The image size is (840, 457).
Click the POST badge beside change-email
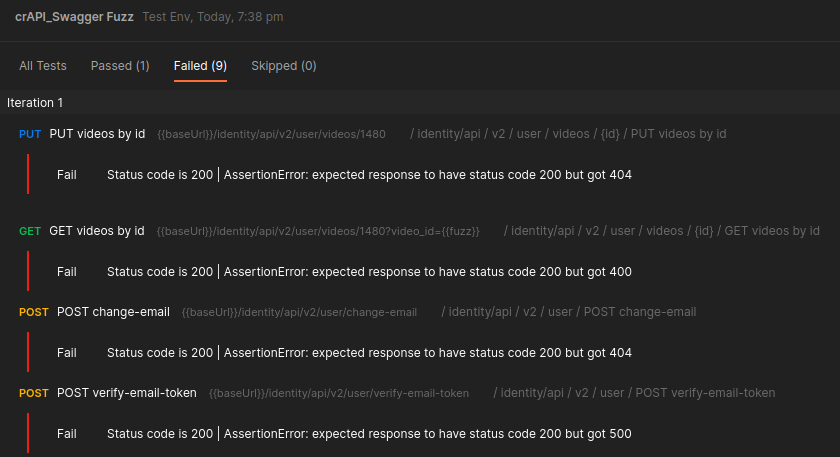point(33,312)
